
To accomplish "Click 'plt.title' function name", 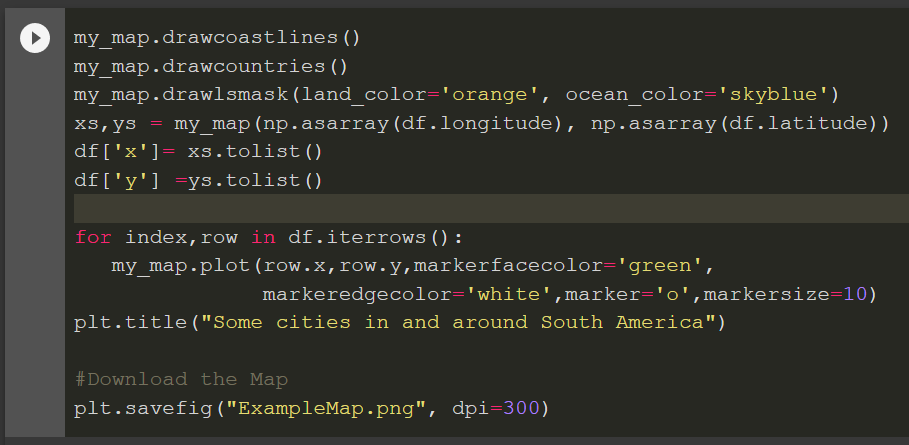I will [x=130, y=323].
